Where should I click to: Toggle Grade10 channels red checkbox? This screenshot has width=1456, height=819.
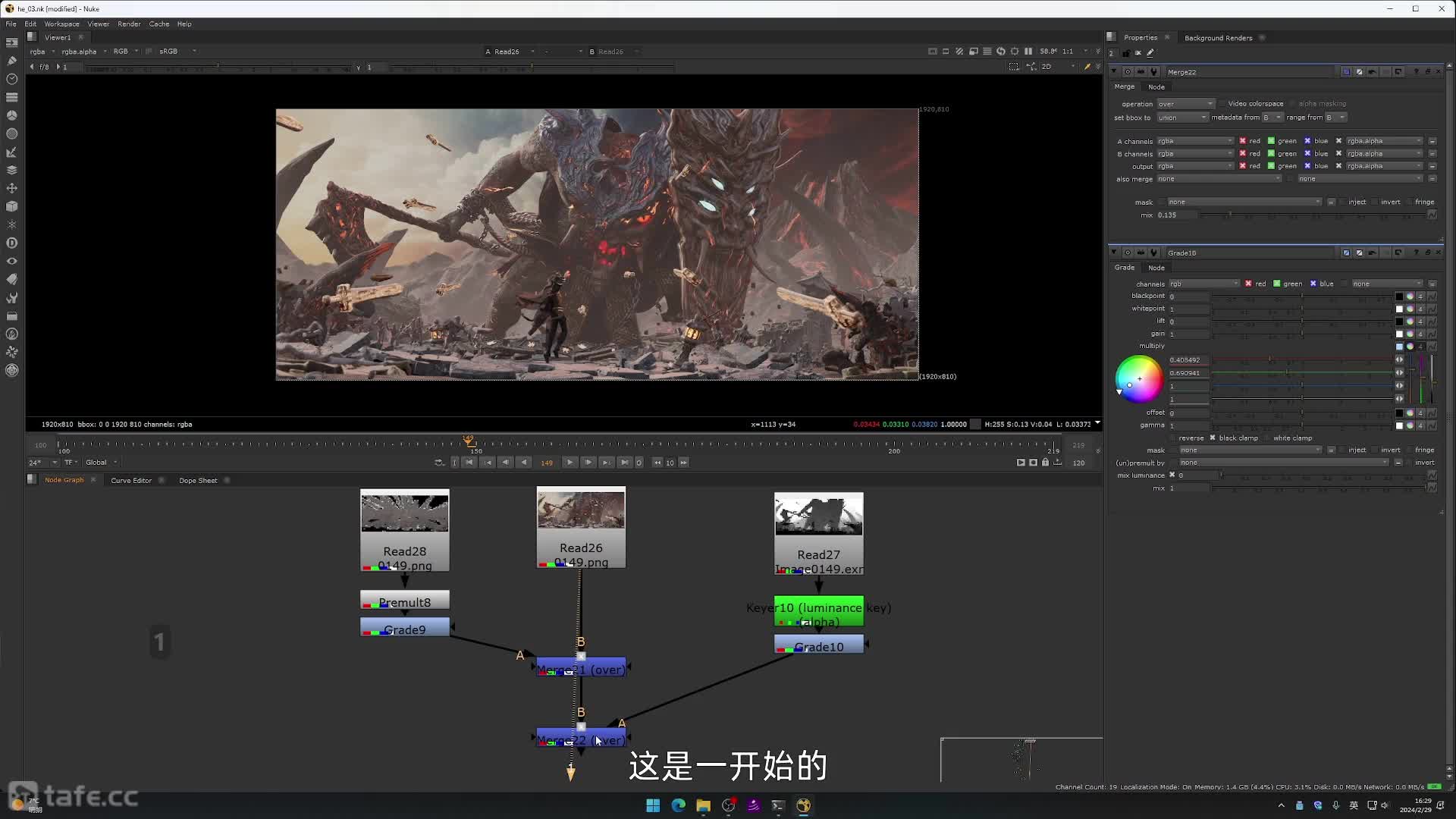click(x=1248, y=284)
